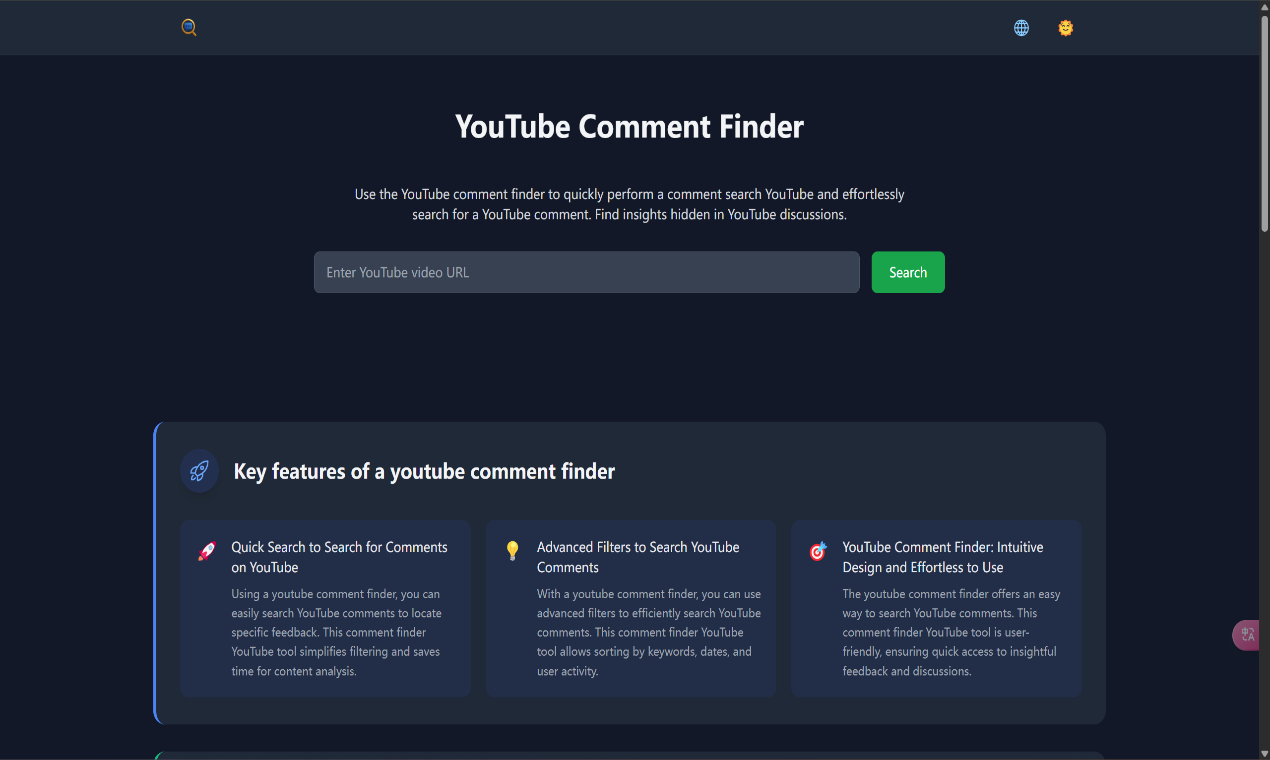Image resolution: width=1270 pixels, height=760 pixels.
Task: Select the Quick Search to Search for Comments heading
Action: [339, 557]
